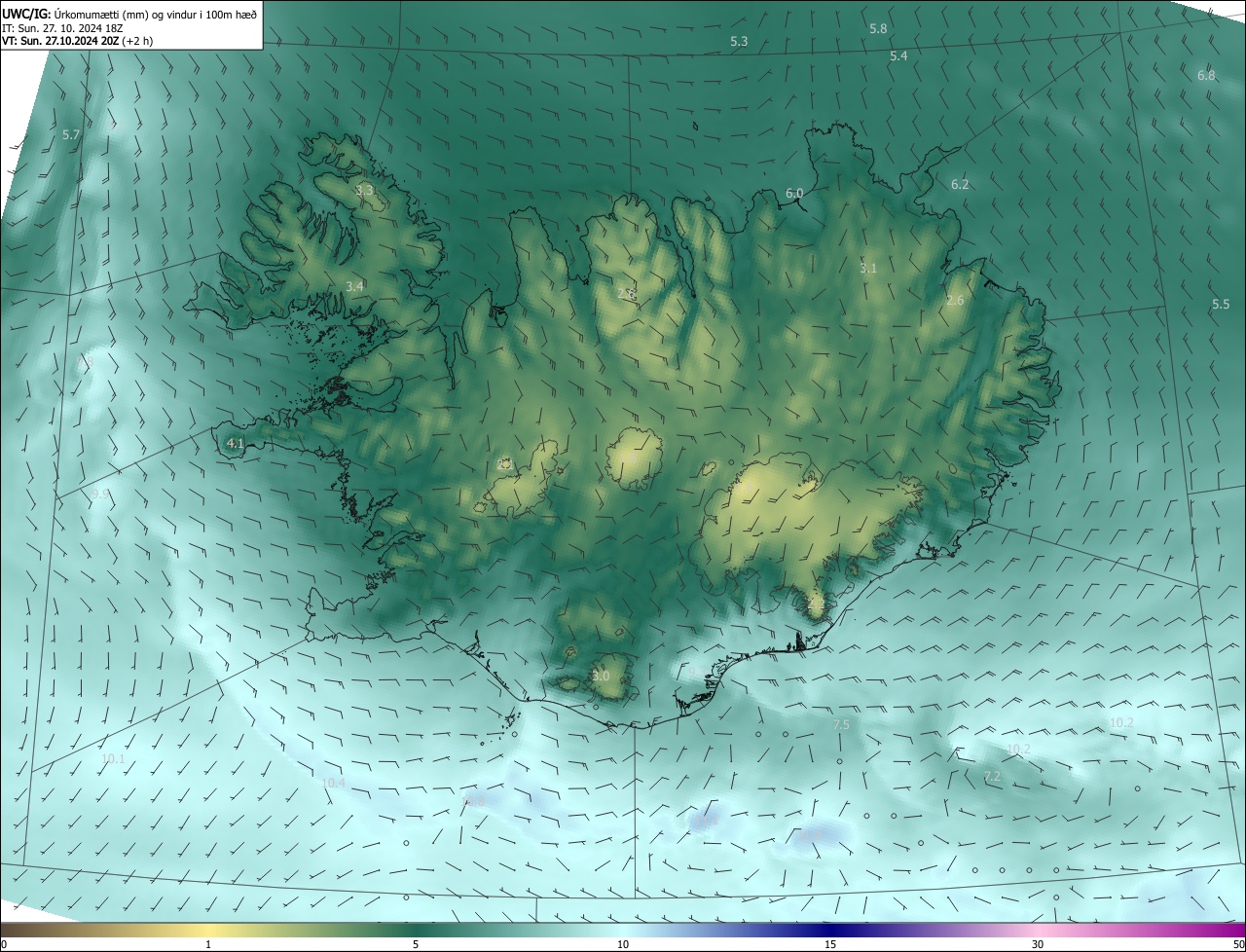Click the 5.4 value label on the map
Screen dimensions: 1246x952
tap(898, 56)
